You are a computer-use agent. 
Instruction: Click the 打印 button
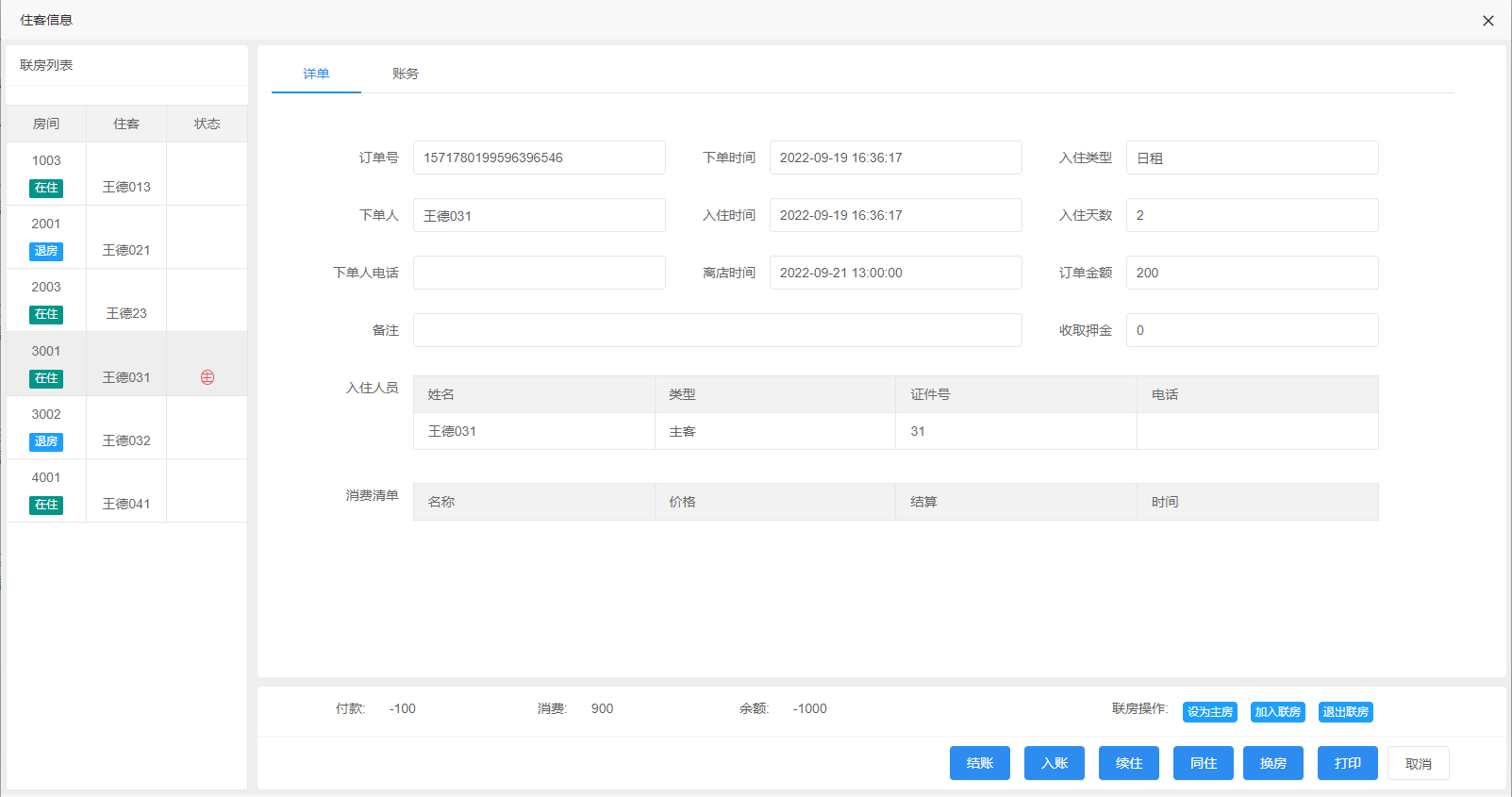click(x=1348, y=763)
